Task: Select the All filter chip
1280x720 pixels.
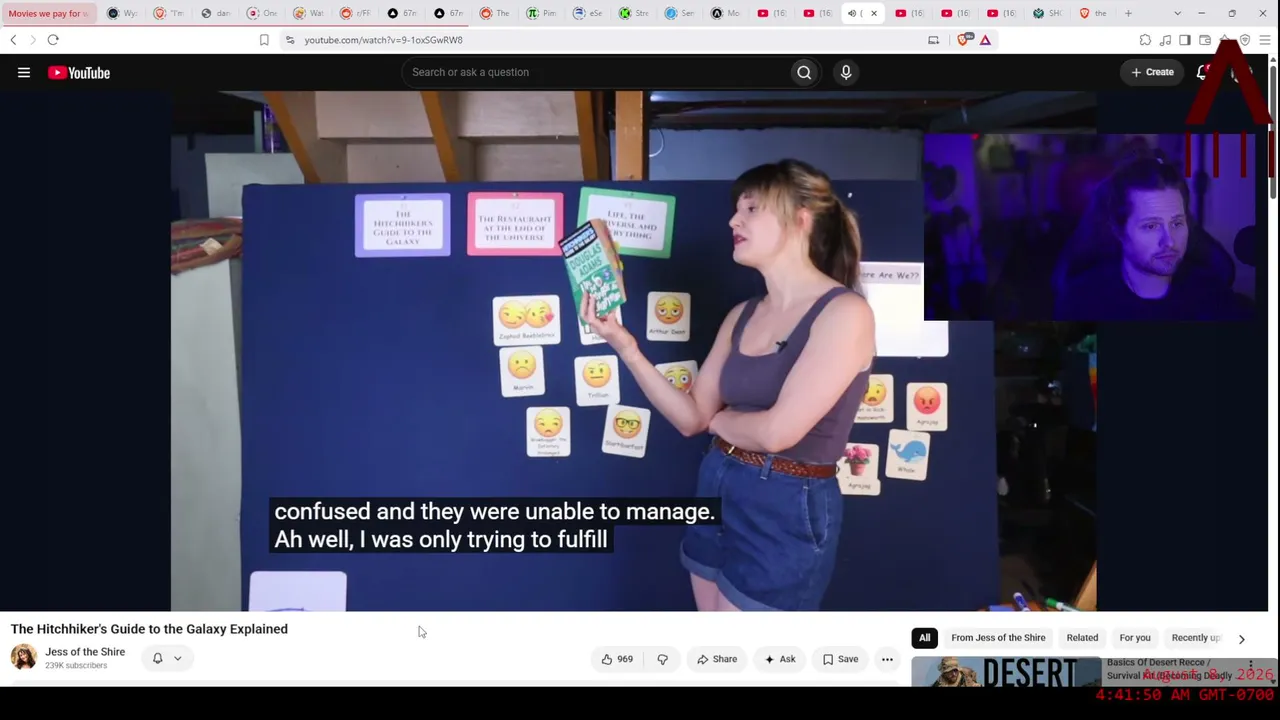Action: point(925,638)
